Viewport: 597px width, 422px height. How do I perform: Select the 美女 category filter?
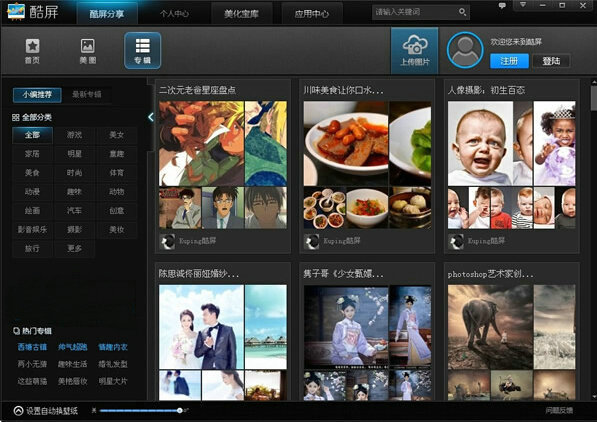(117, 135)
